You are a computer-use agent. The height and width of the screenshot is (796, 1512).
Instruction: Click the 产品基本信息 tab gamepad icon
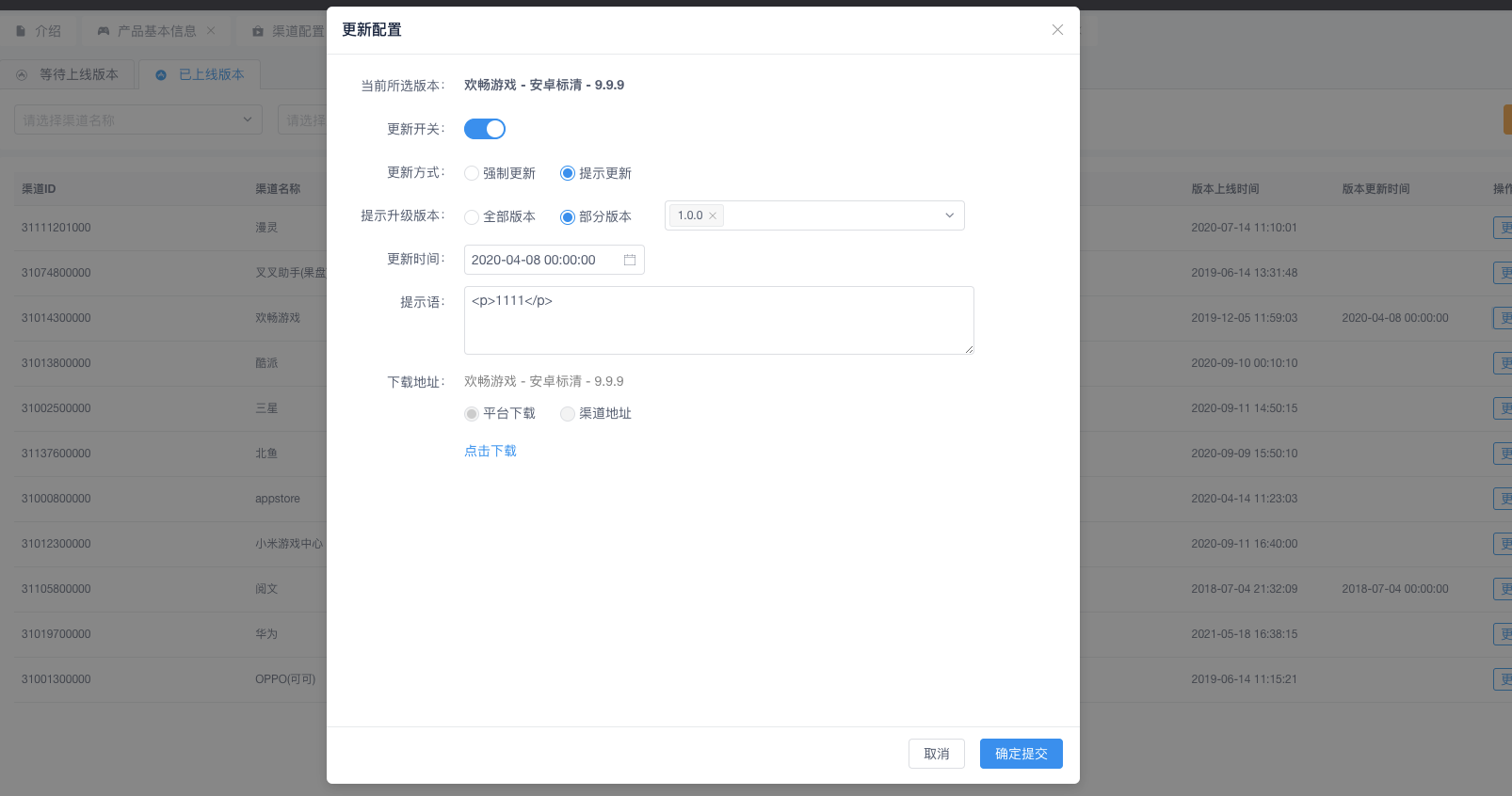104,31
